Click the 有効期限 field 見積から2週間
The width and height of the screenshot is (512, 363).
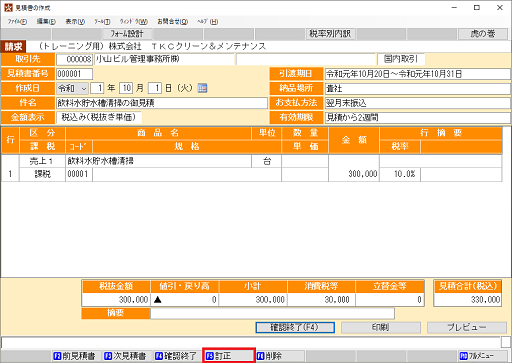tap(418, 117)
